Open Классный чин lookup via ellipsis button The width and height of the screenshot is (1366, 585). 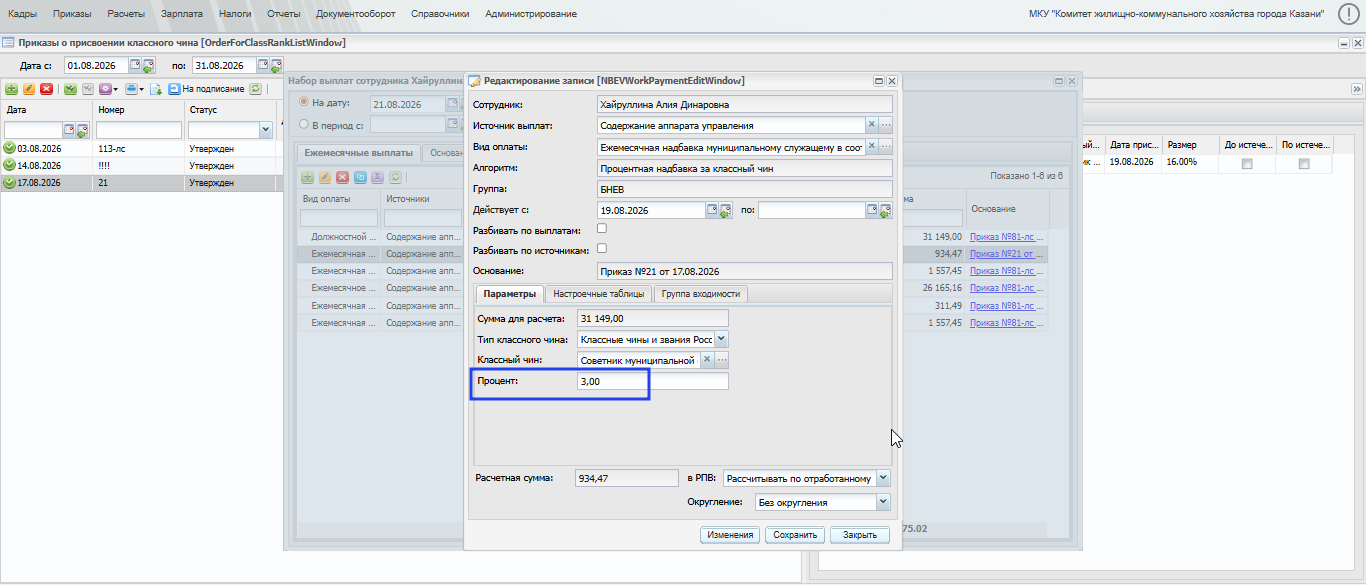point(721,360)
